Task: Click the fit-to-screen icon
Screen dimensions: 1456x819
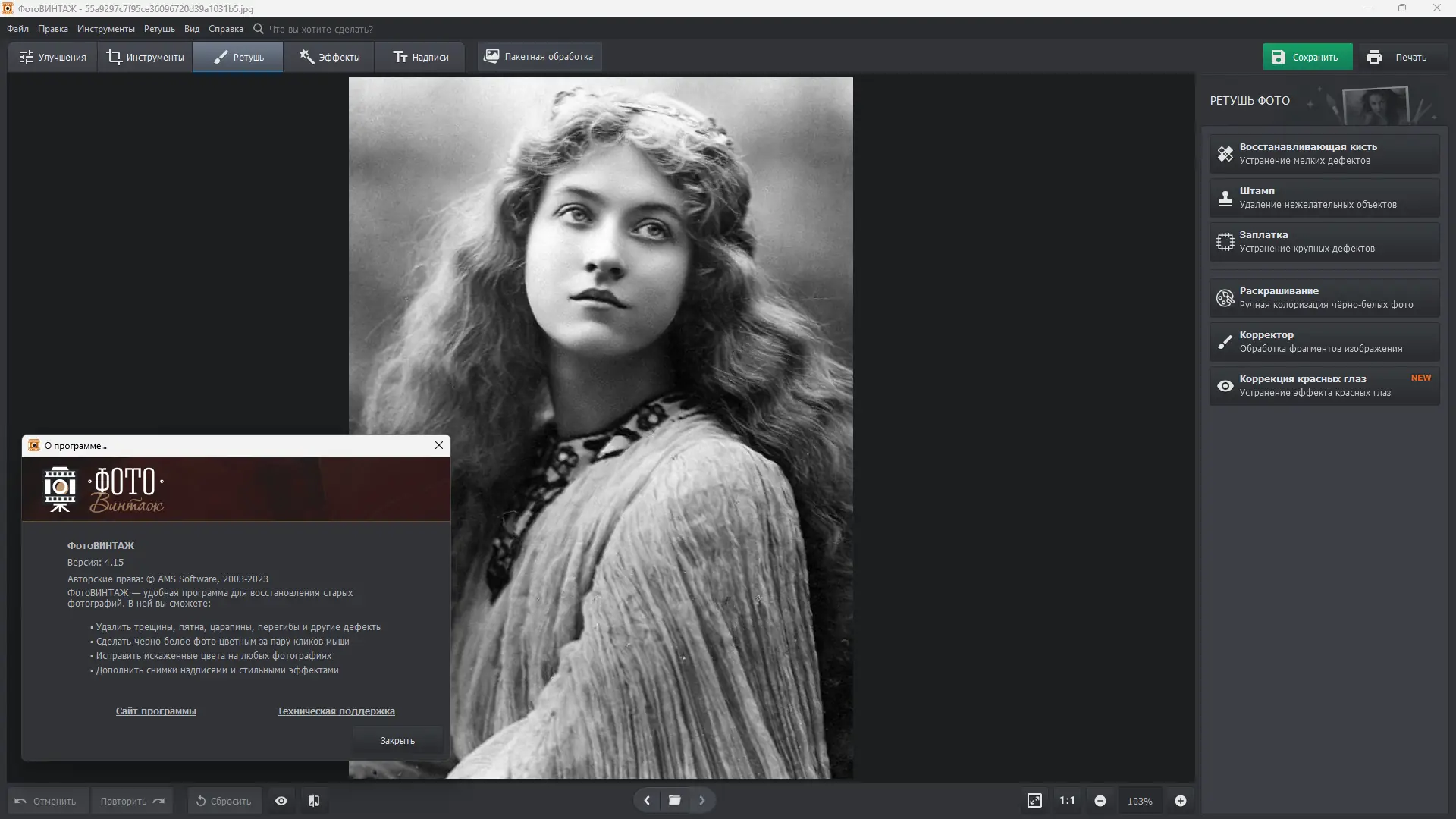Action: click(x=1034, y=801)
